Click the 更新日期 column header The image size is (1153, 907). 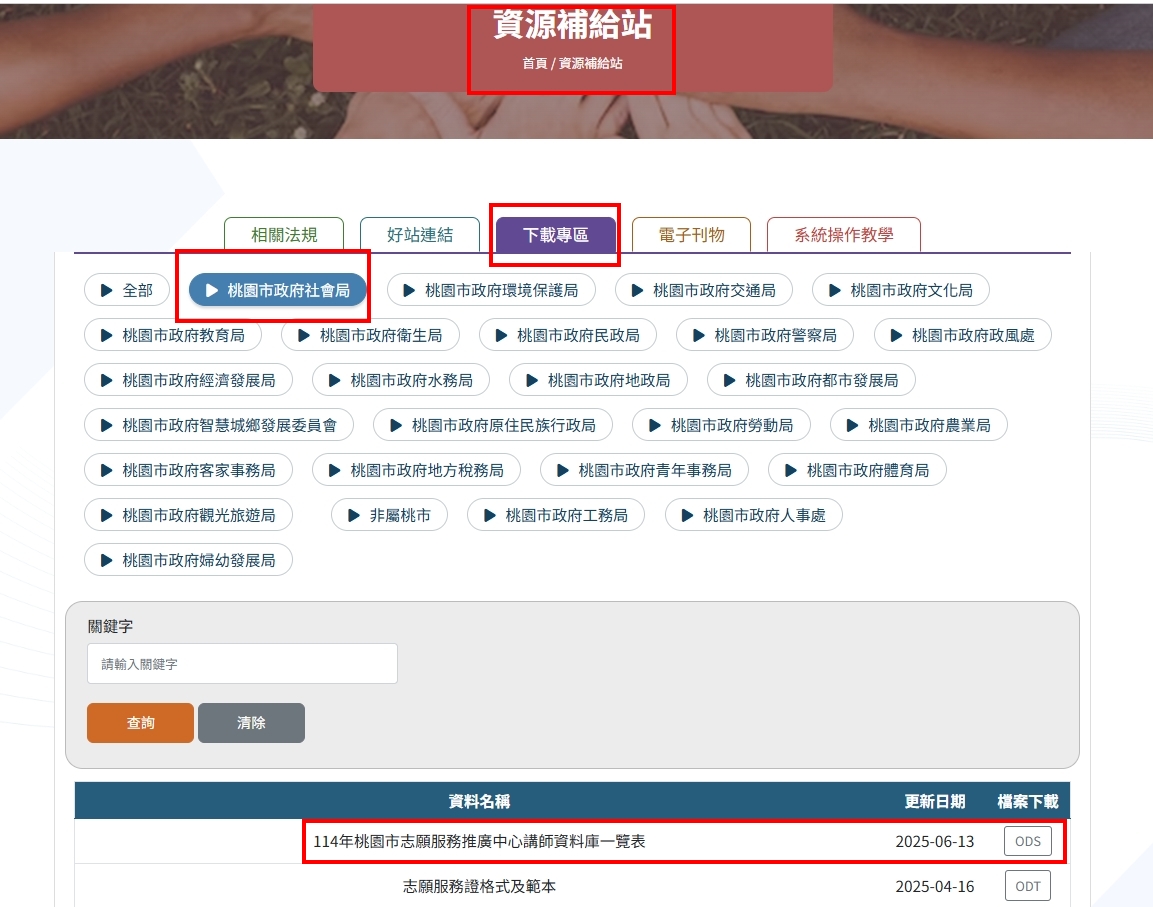(935, 801)
